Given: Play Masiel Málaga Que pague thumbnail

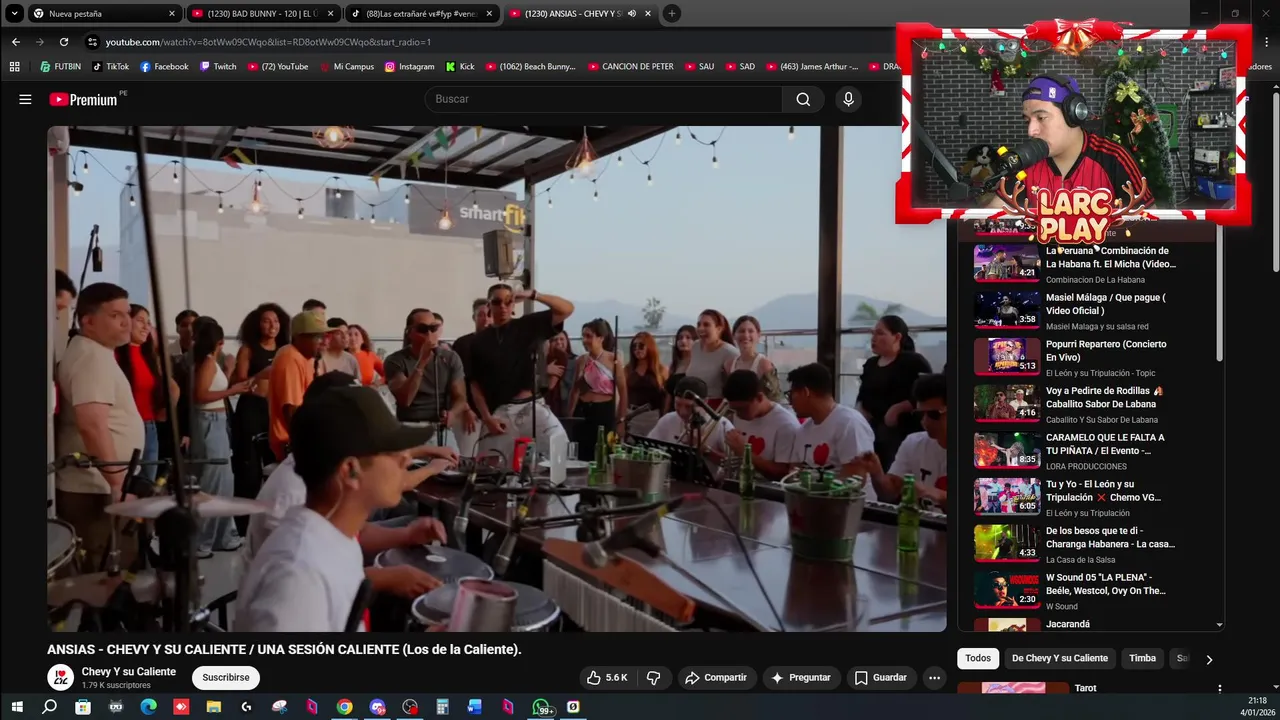Looking at the screenshot, I should pyautogui.click(x=1007, y=309).
